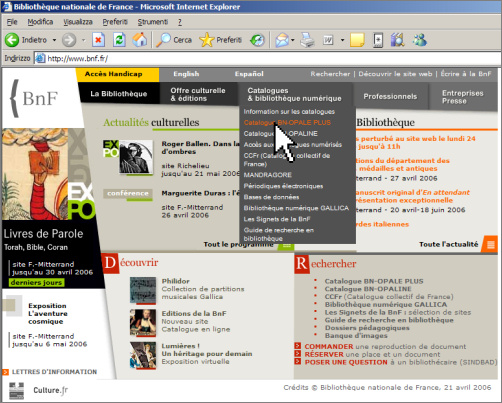502x403 pixels.
Task: Open Professionnels navigation tab
Action: pos(390,97)
